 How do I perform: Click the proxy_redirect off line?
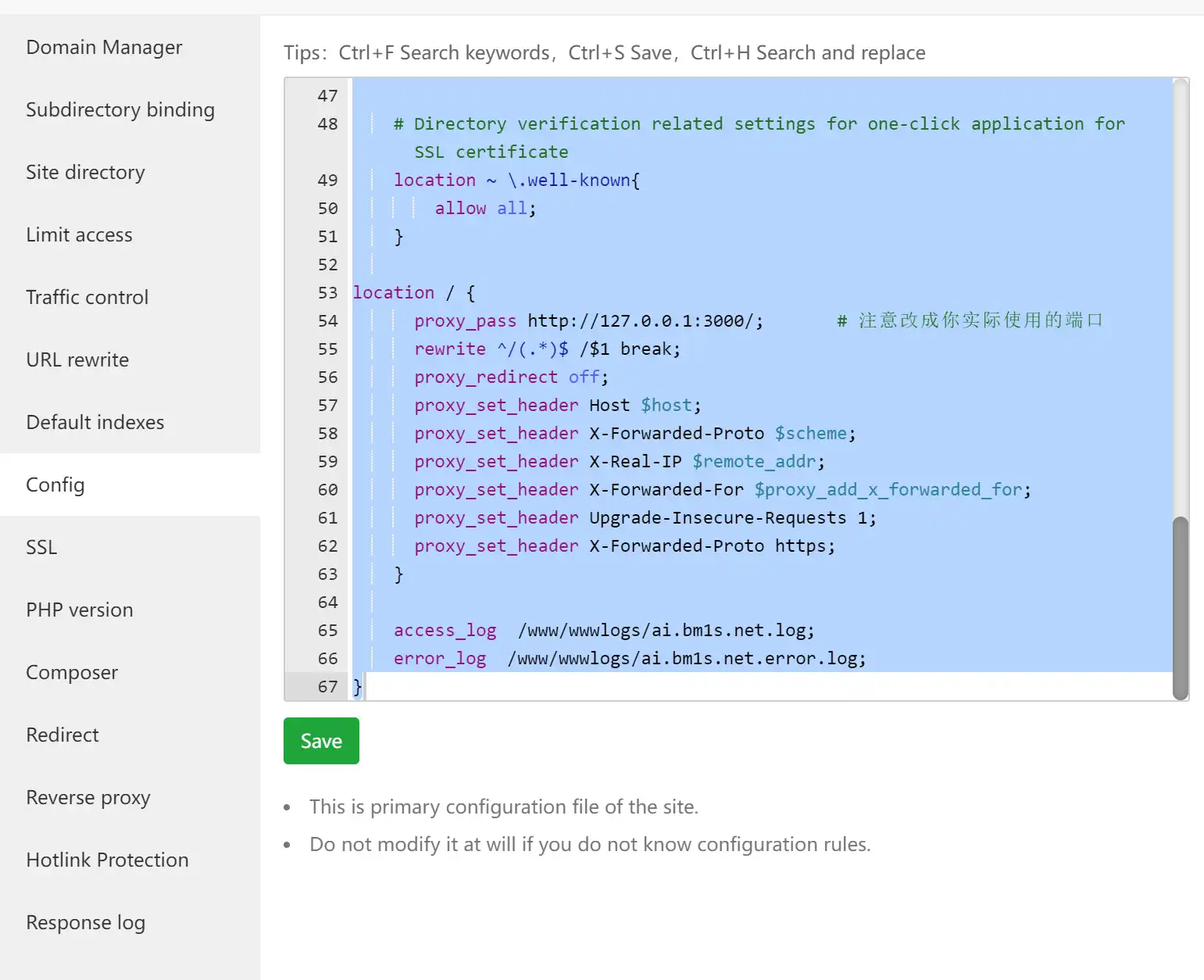pyautogui.click(x=511, y=377)
